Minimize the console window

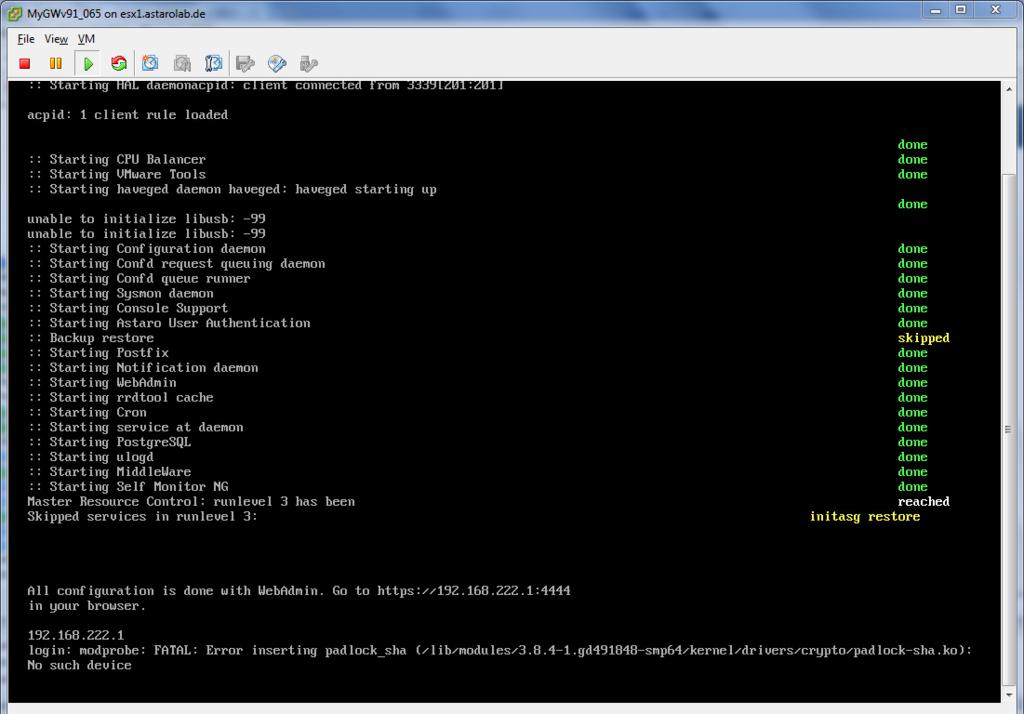tap(936, 10)
